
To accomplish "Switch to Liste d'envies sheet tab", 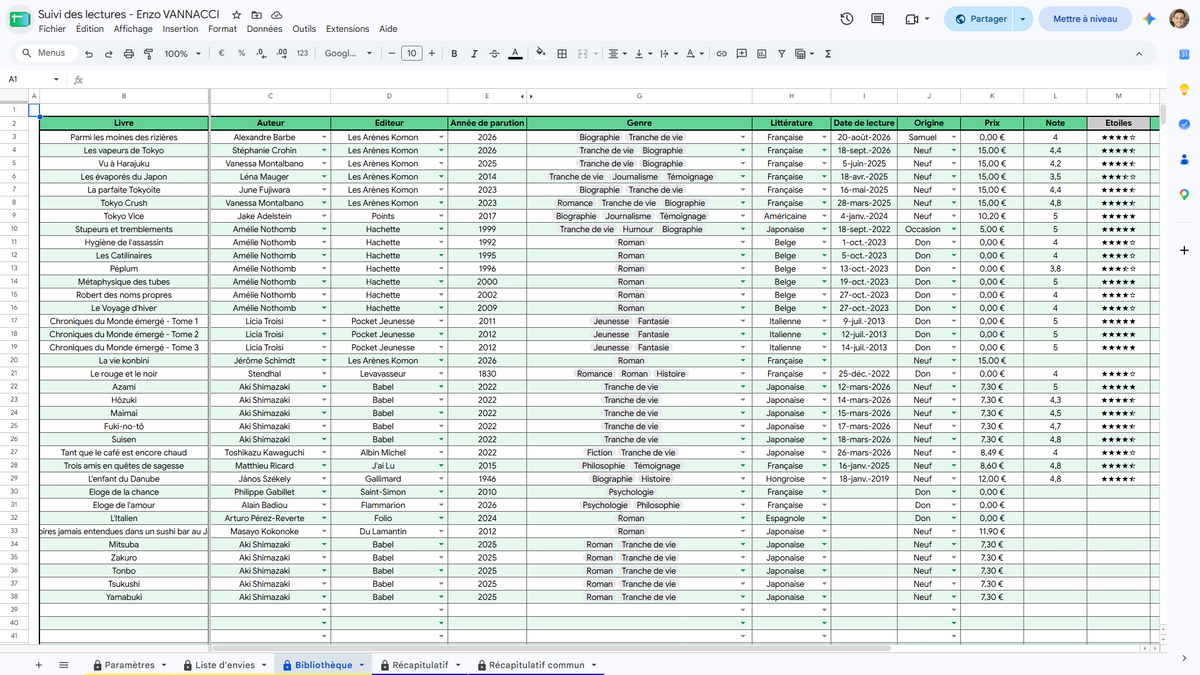I will [225, 665].
